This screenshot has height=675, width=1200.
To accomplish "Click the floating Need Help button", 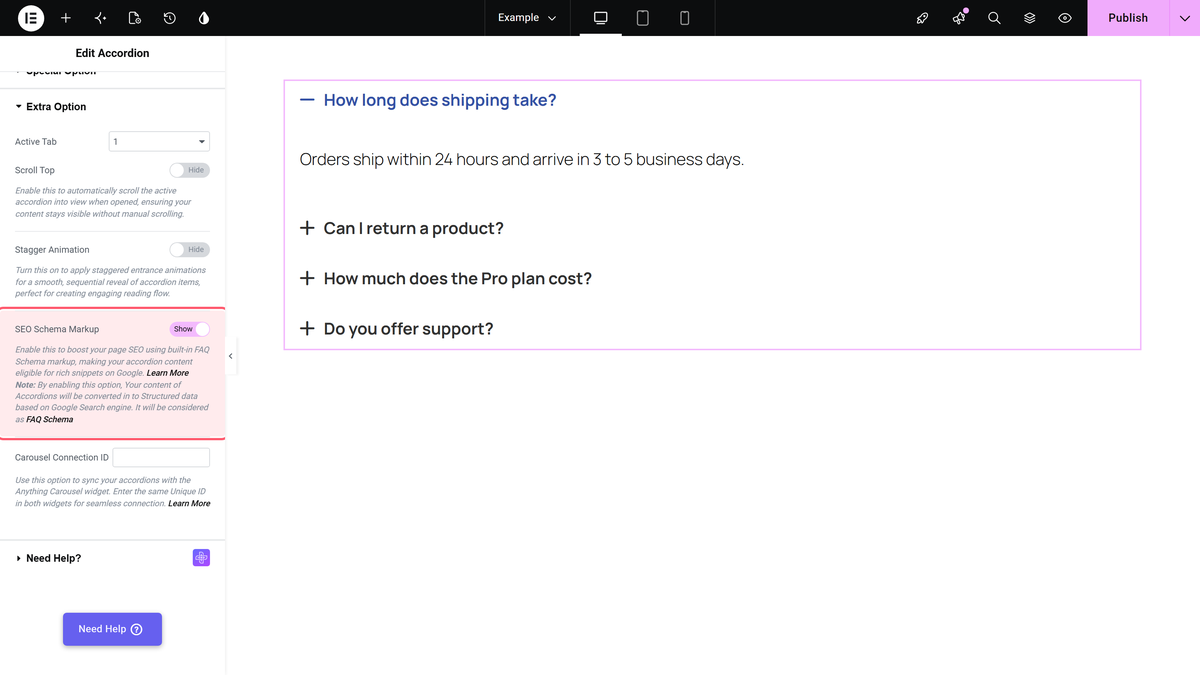I will [112, 629].
